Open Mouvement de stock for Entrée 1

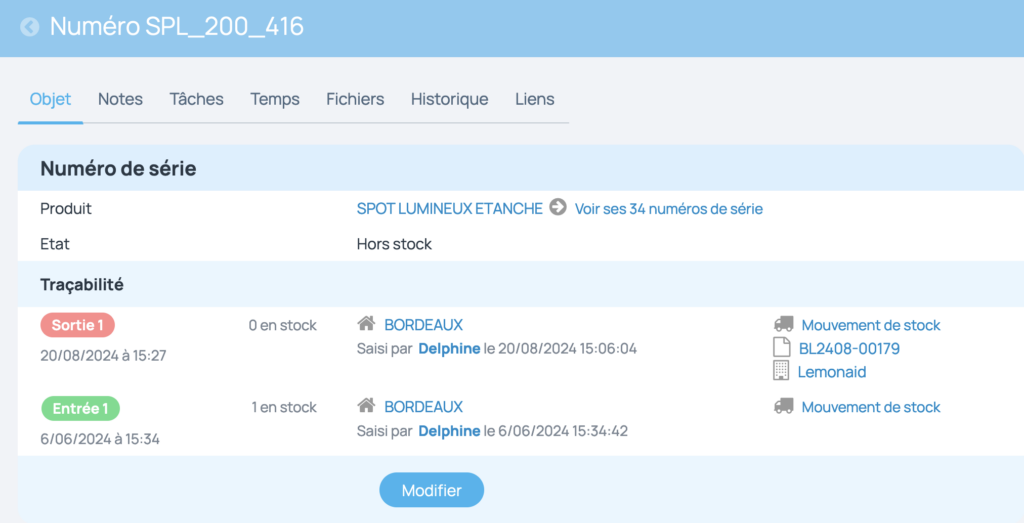click(871, 407)
